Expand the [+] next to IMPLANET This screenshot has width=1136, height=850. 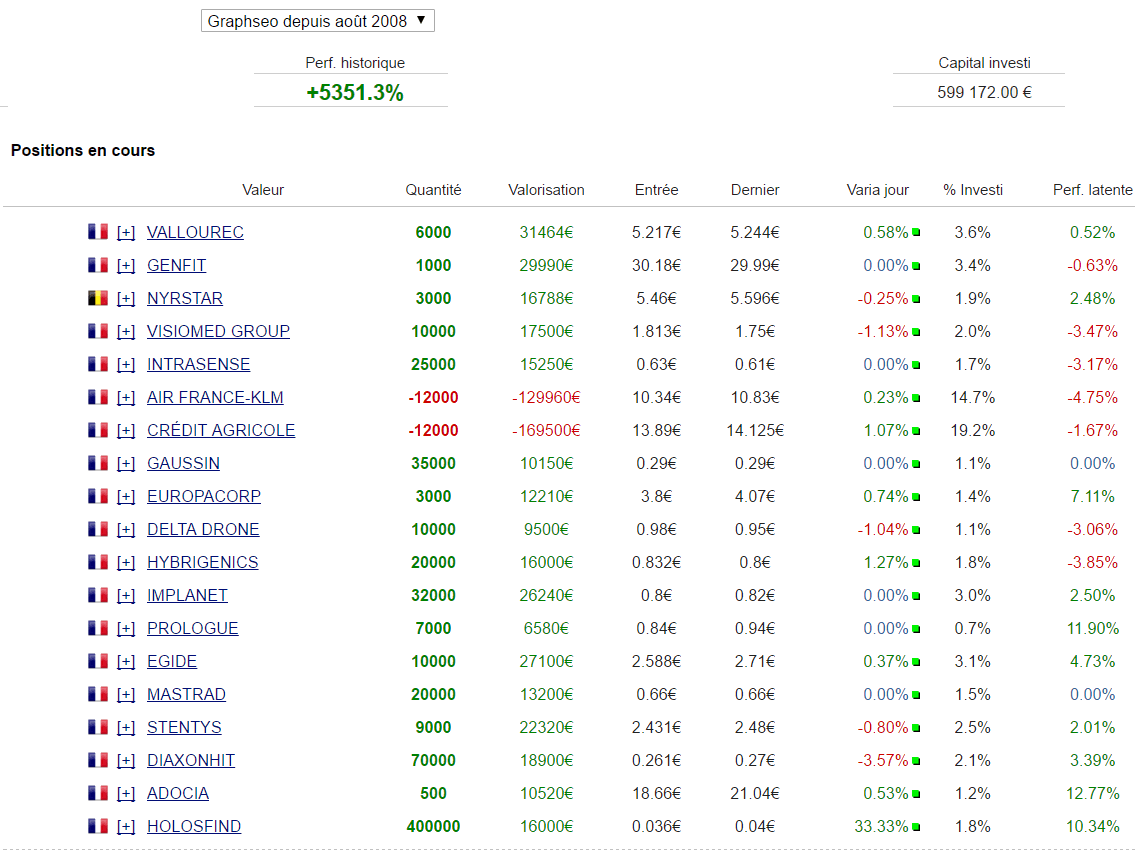(x=126, y=596)
